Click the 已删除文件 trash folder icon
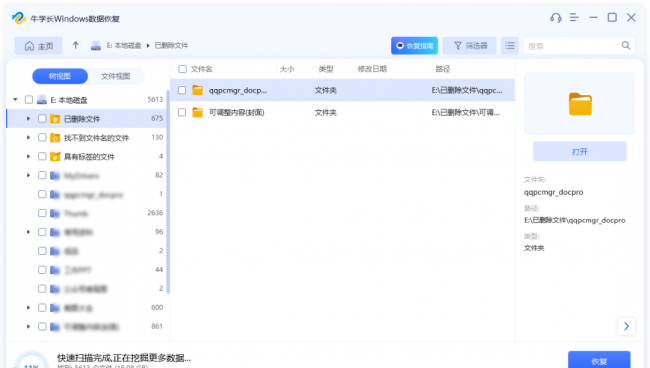Viewport: 650px width, 368px height. [55, 119]
